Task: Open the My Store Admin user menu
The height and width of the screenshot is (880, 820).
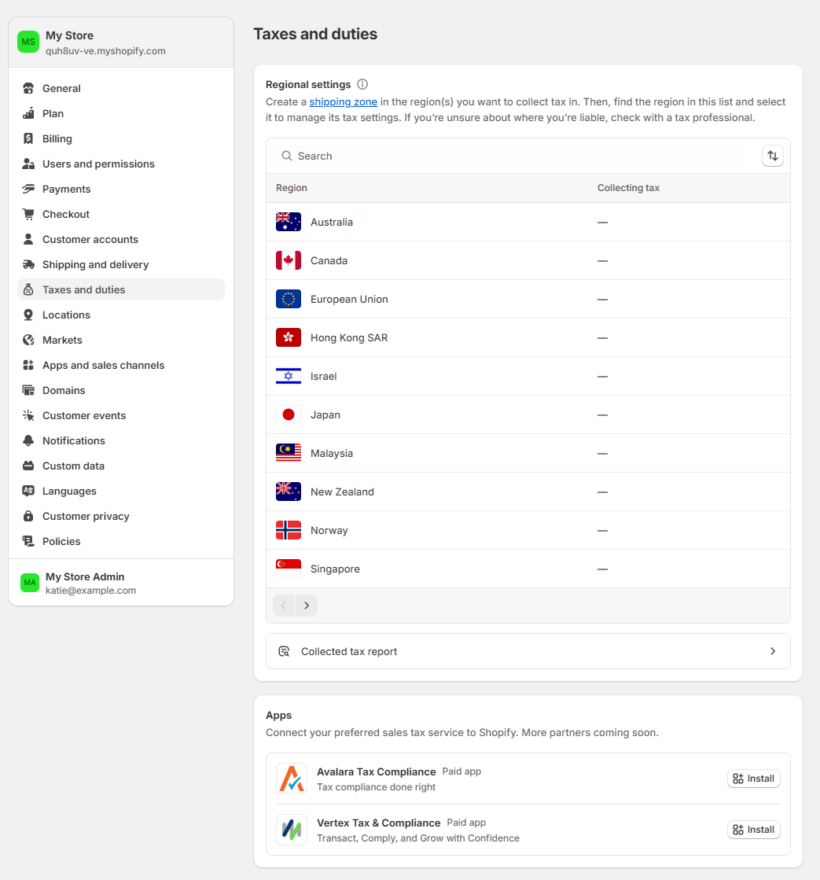Action: click(x=121, y=583)
